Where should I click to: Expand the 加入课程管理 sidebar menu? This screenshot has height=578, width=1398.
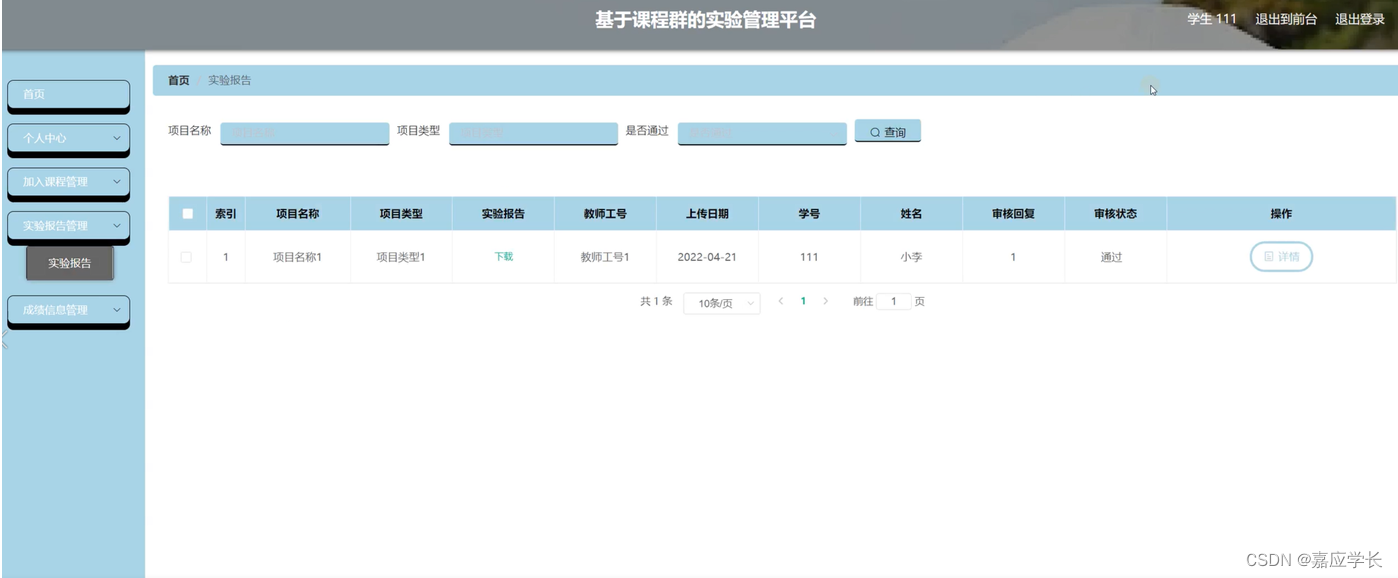tap(69, 182)
